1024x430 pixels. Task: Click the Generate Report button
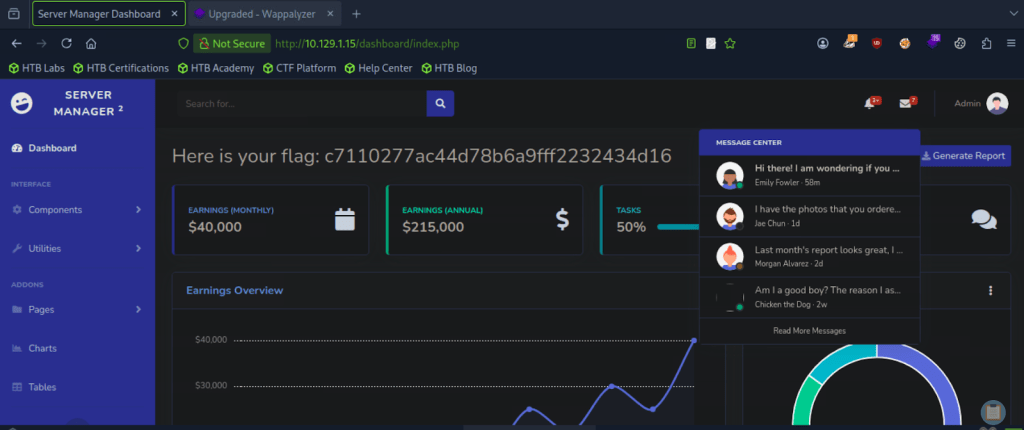pyautogui.click(x=964, y=156)
